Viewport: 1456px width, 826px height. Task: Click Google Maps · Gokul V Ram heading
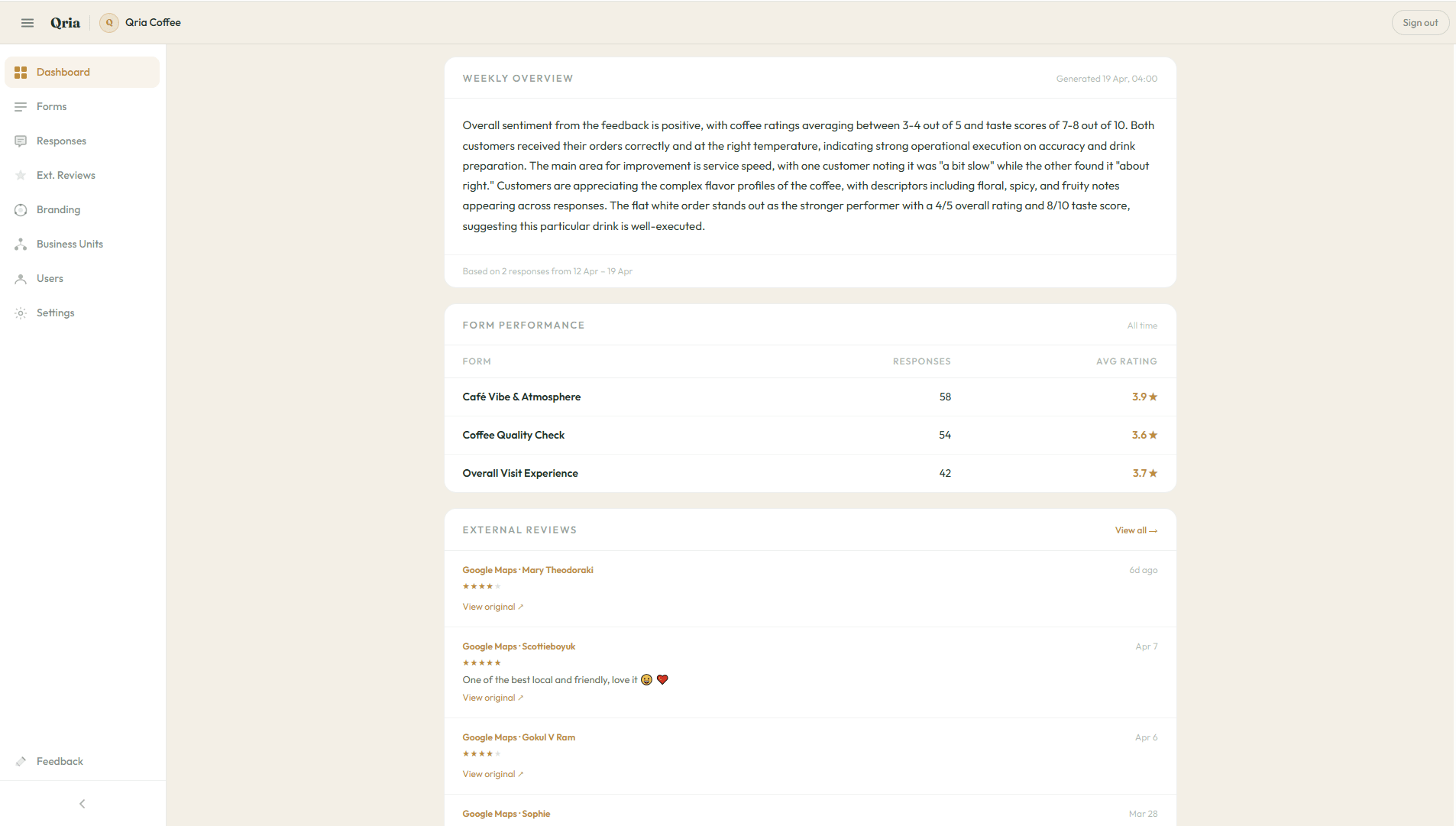point(519,738)
